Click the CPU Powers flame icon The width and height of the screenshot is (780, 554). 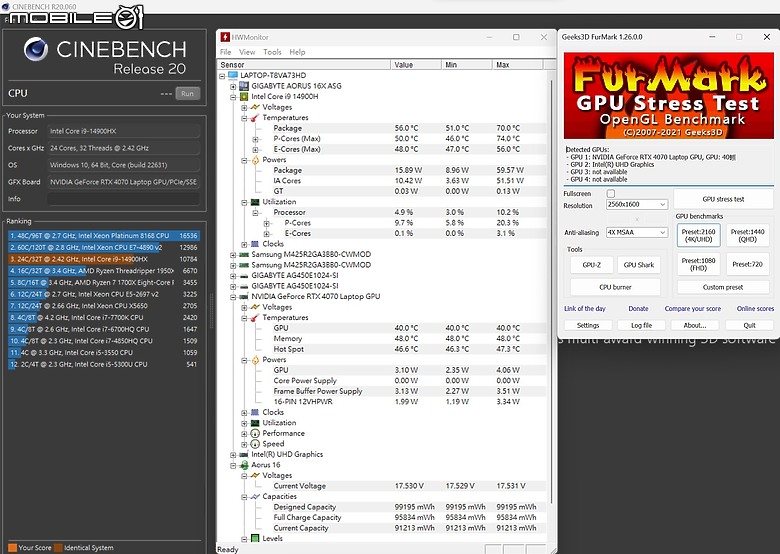tap(255, 160)
